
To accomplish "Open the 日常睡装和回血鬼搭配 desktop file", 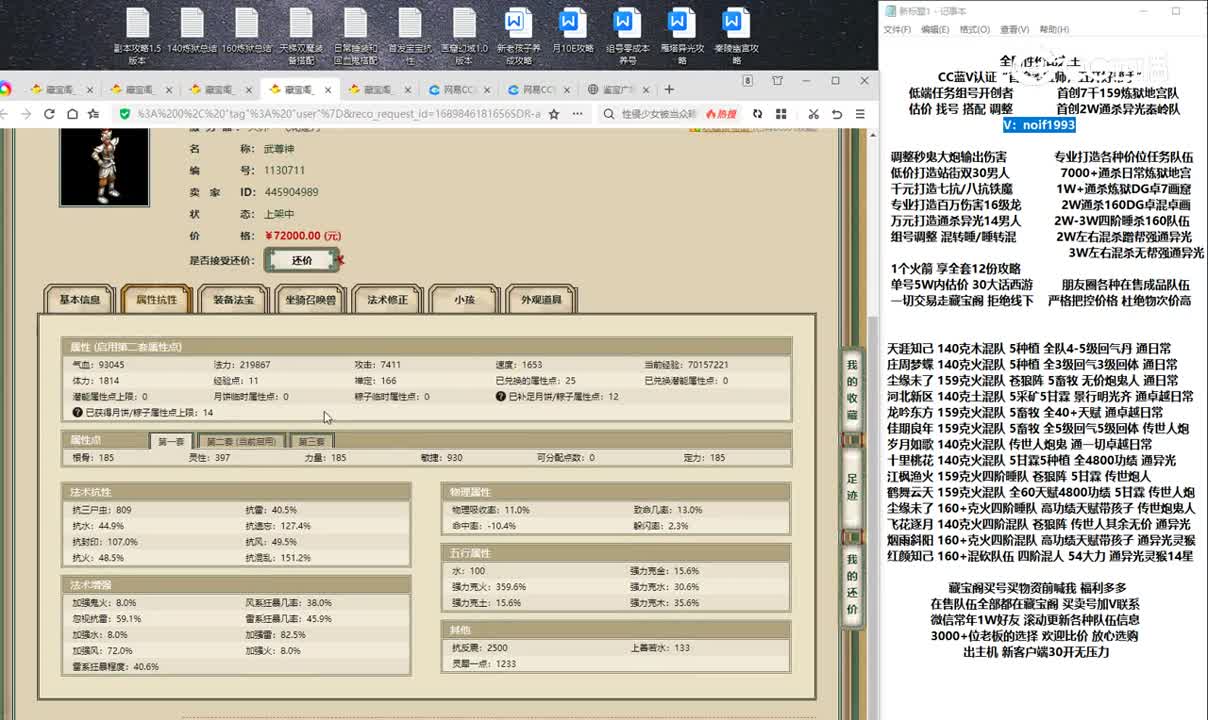I will [355, 36].
